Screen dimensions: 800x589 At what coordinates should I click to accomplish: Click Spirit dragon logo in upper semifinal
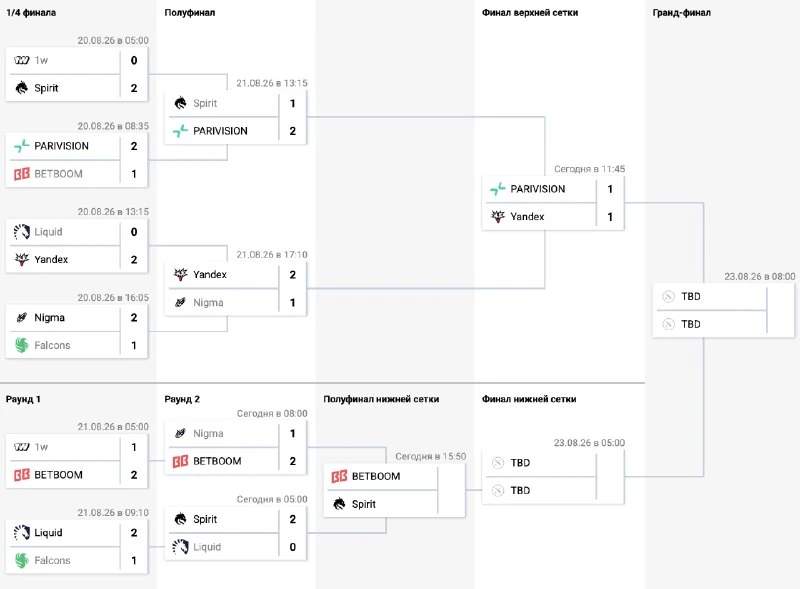tap(181, 103)
